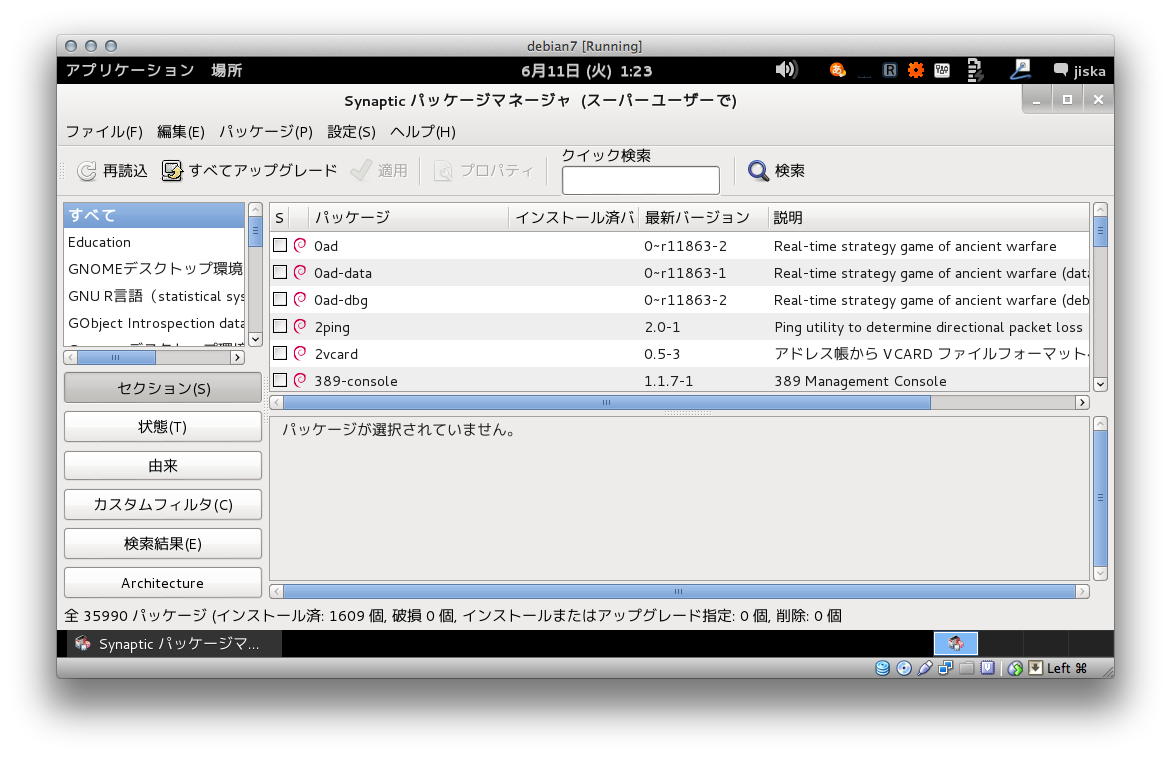Click the 由来 filter button
This screenshot has width=1171, height=757.
[163, 466]
